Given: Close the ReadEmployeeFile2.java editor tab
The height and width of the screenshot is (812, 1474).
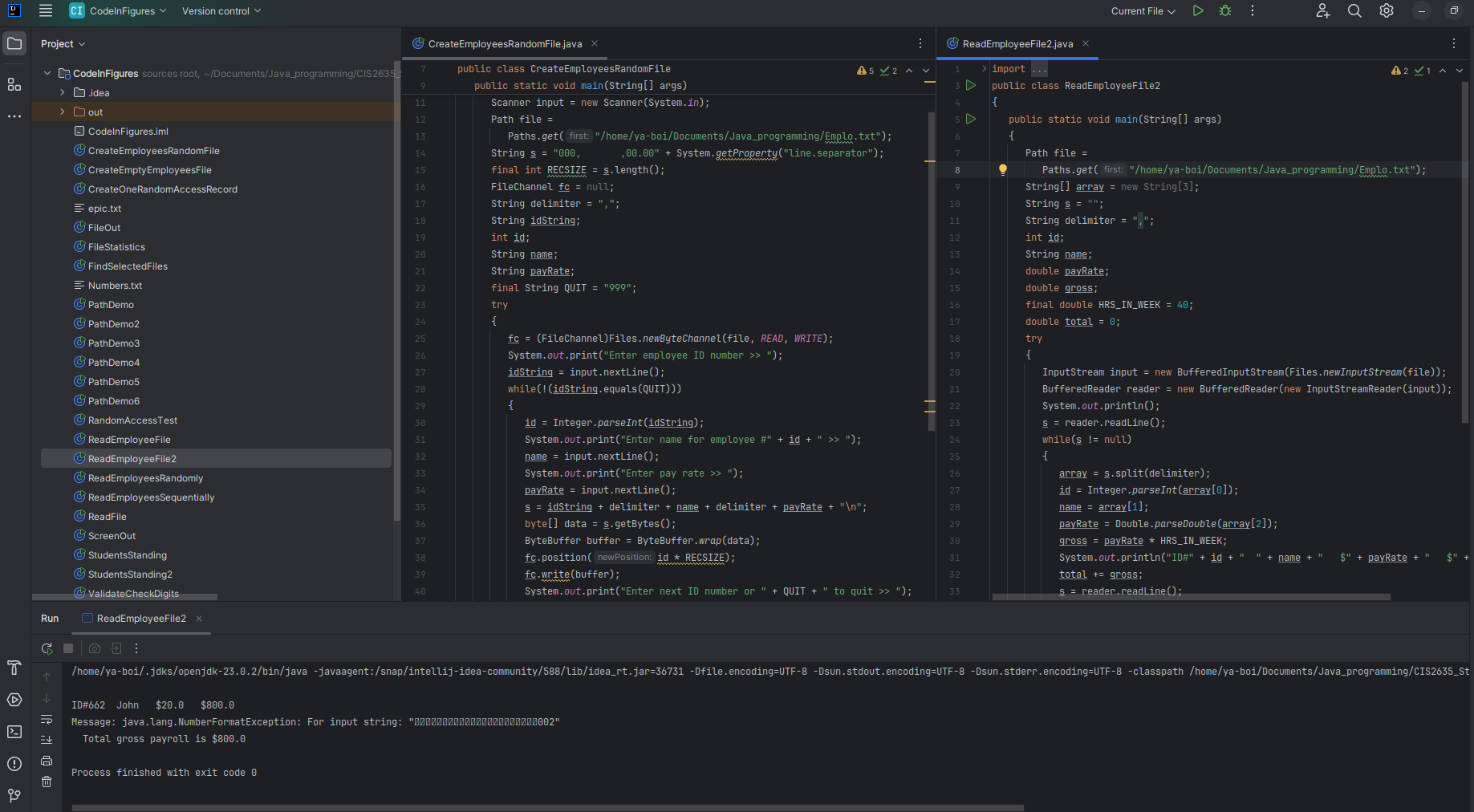Looking at the screenshot, I should (1086, 44).
